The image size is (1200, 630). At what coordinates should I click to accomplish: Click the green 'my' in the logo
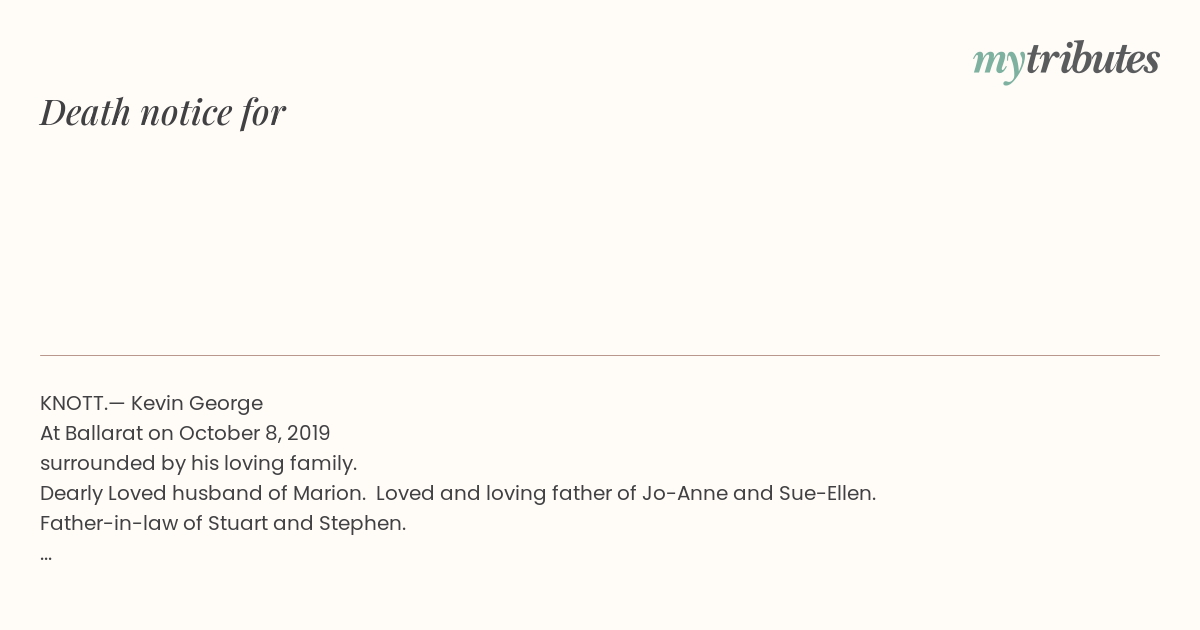pos(999,64)
